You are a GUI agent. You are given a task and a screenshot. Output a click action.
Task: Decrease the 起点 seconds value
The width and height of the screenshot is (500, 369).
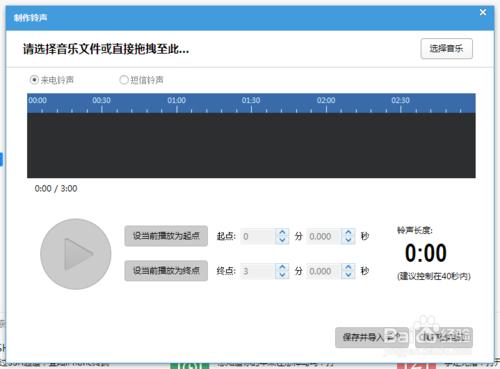[348, 240]
